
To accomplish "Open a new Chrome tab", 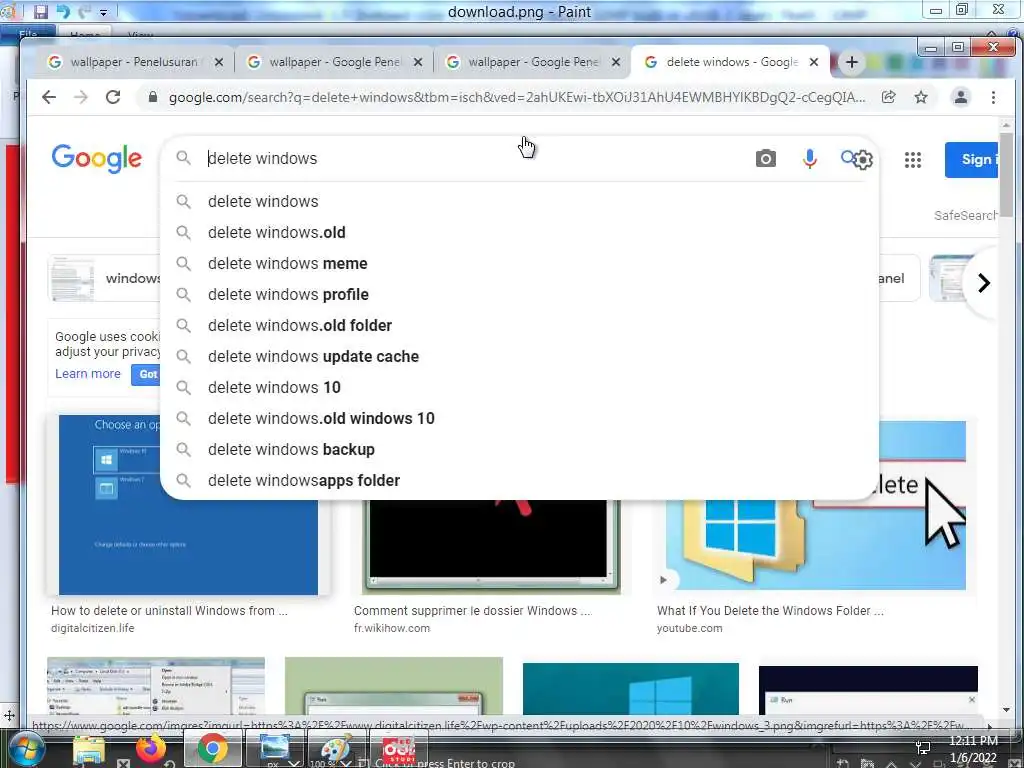I will click(x=852, y=62).
